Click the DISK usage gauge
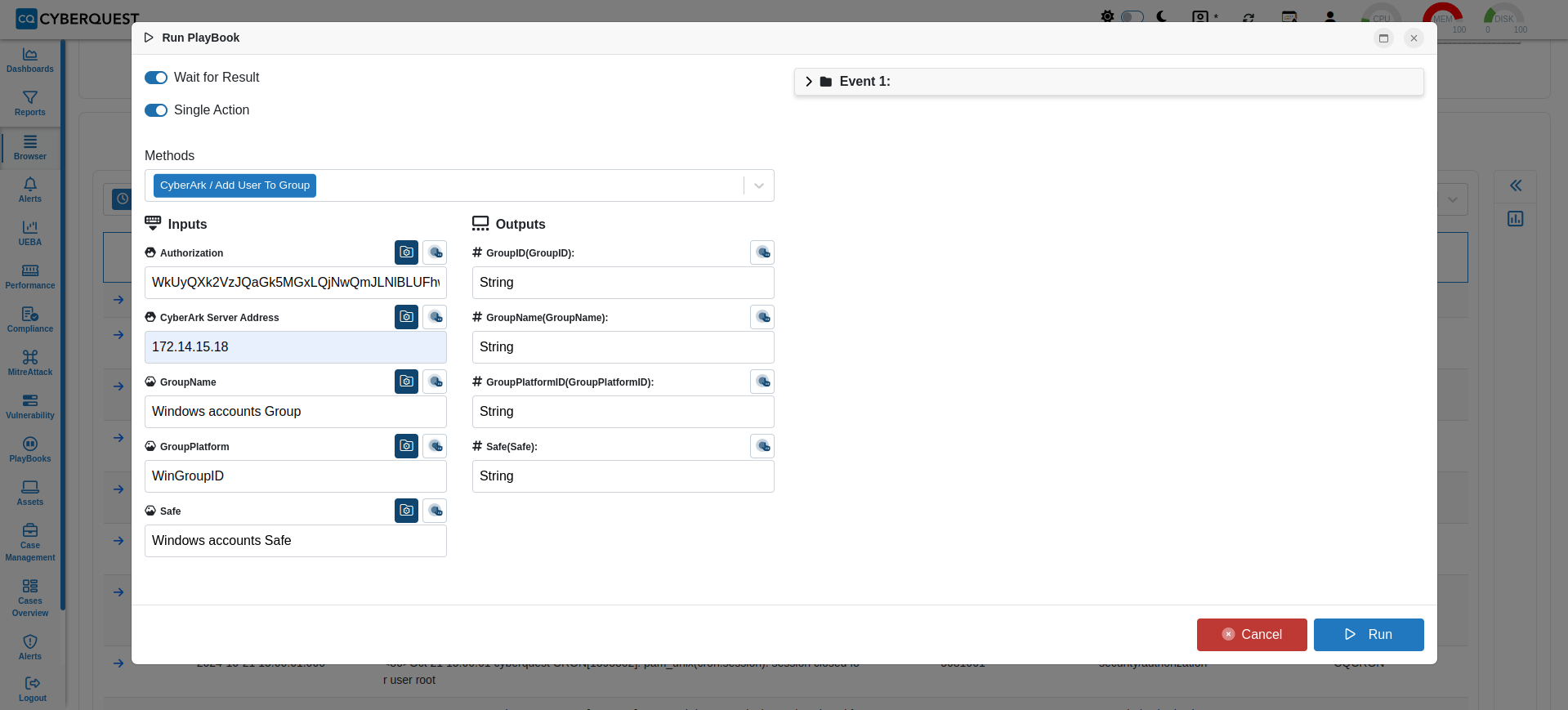1568x710 pixels. tap(1504, 18)
